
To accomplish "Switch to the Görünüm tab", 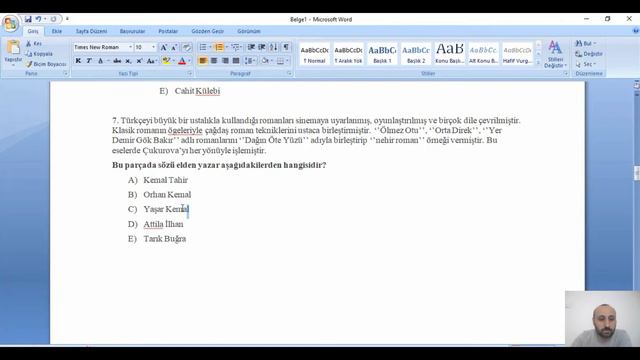I will pos(249,31).
